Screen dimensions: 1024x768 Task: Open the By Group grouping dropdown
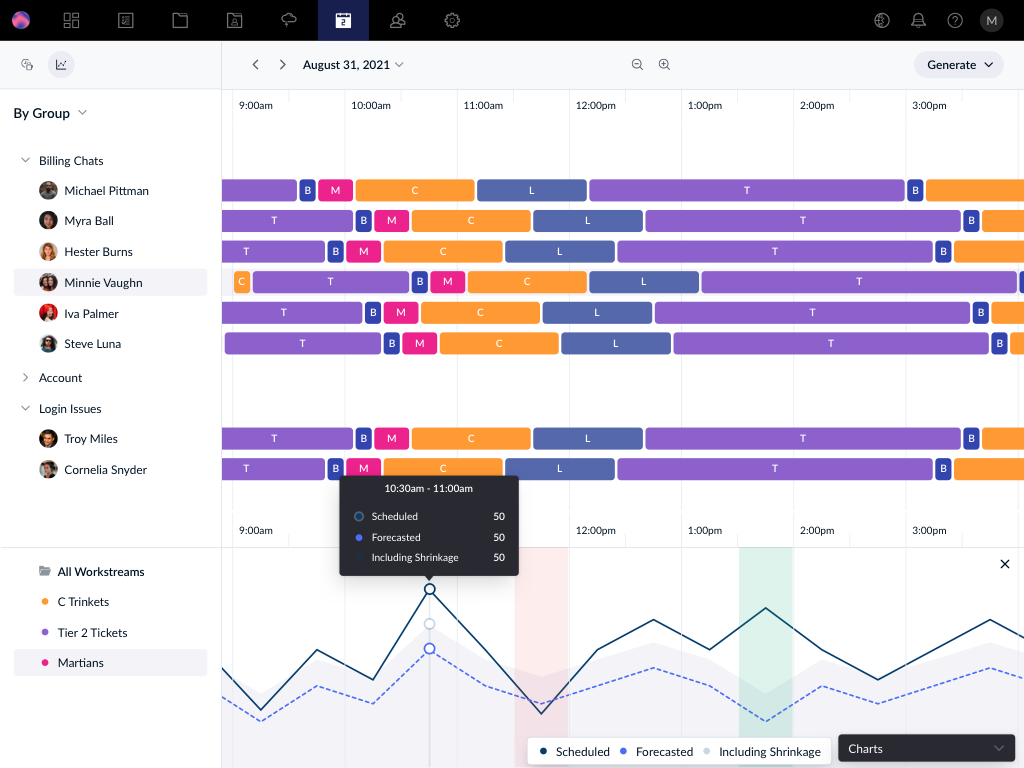tap(50, 113)
